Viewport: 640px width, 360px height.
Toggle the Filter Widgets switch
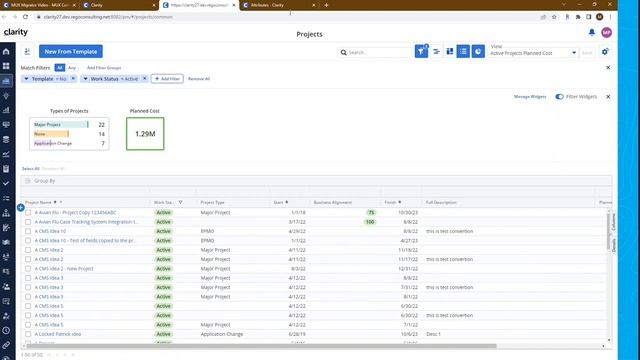click(x=560, y=97)
